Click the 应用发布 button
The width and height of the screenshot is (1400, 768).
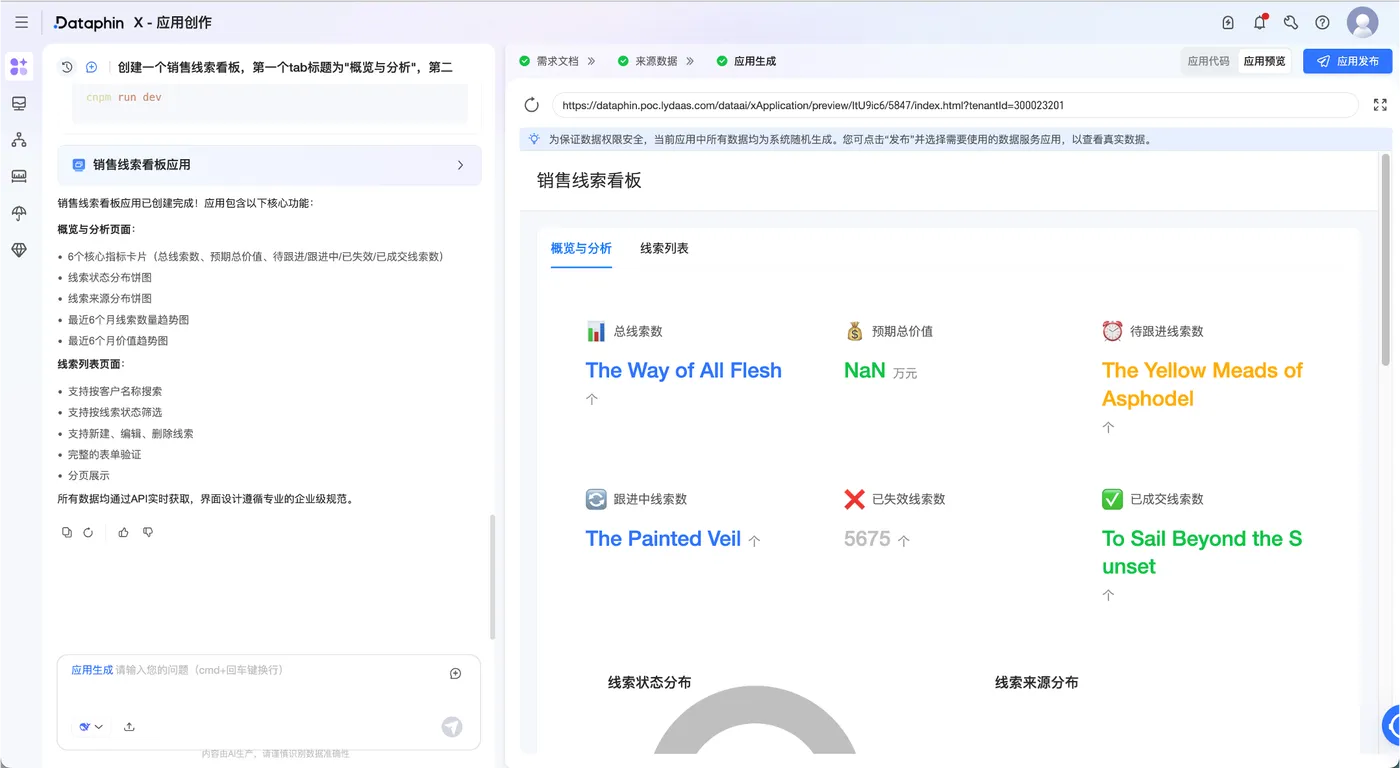pos(1347,61)
